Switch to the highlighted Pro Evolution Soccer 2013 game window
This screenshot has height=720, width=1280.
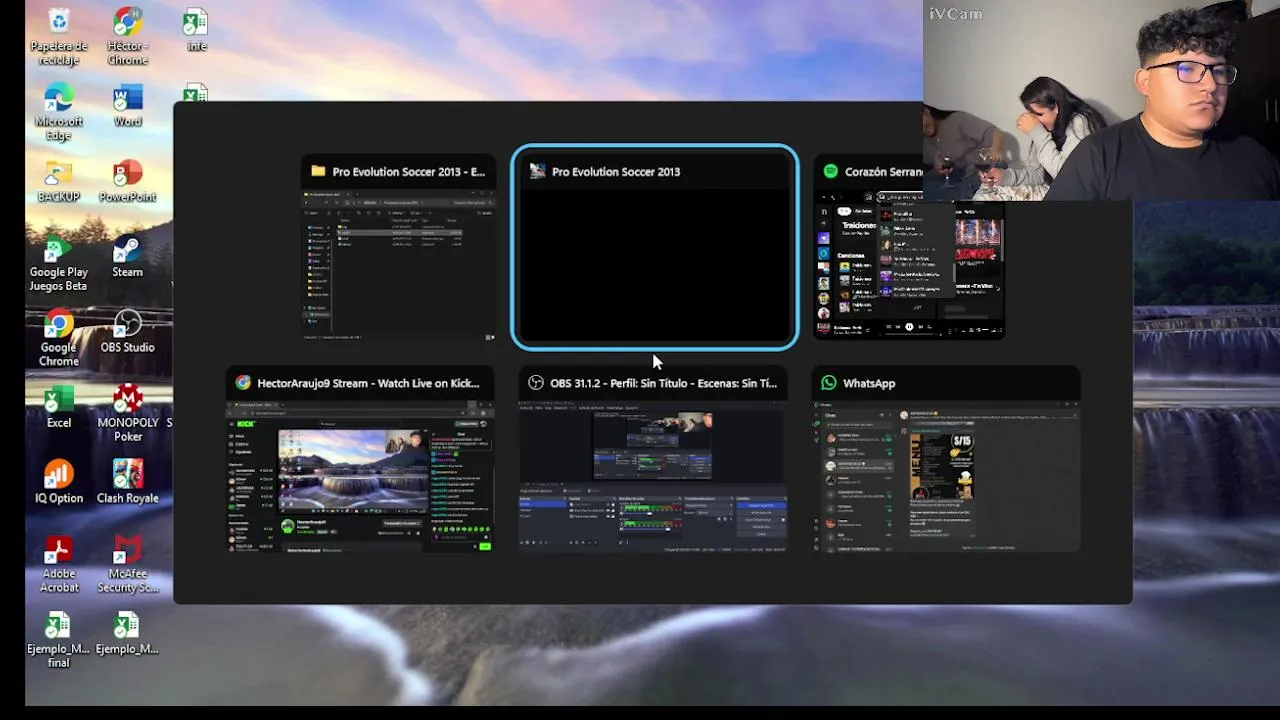(x=655, y=248)
